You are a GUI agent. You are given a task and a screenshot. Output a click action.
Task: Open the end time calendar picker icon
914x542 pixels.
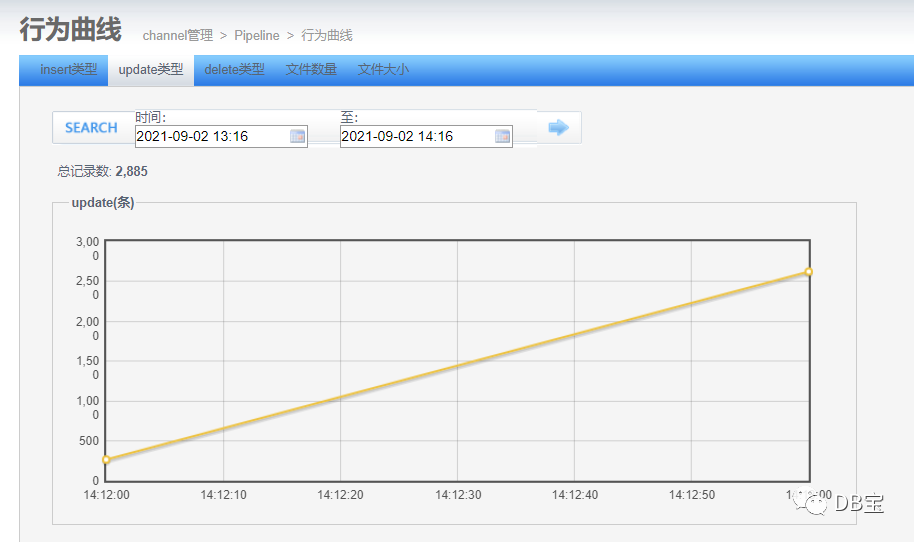point(502,136)
